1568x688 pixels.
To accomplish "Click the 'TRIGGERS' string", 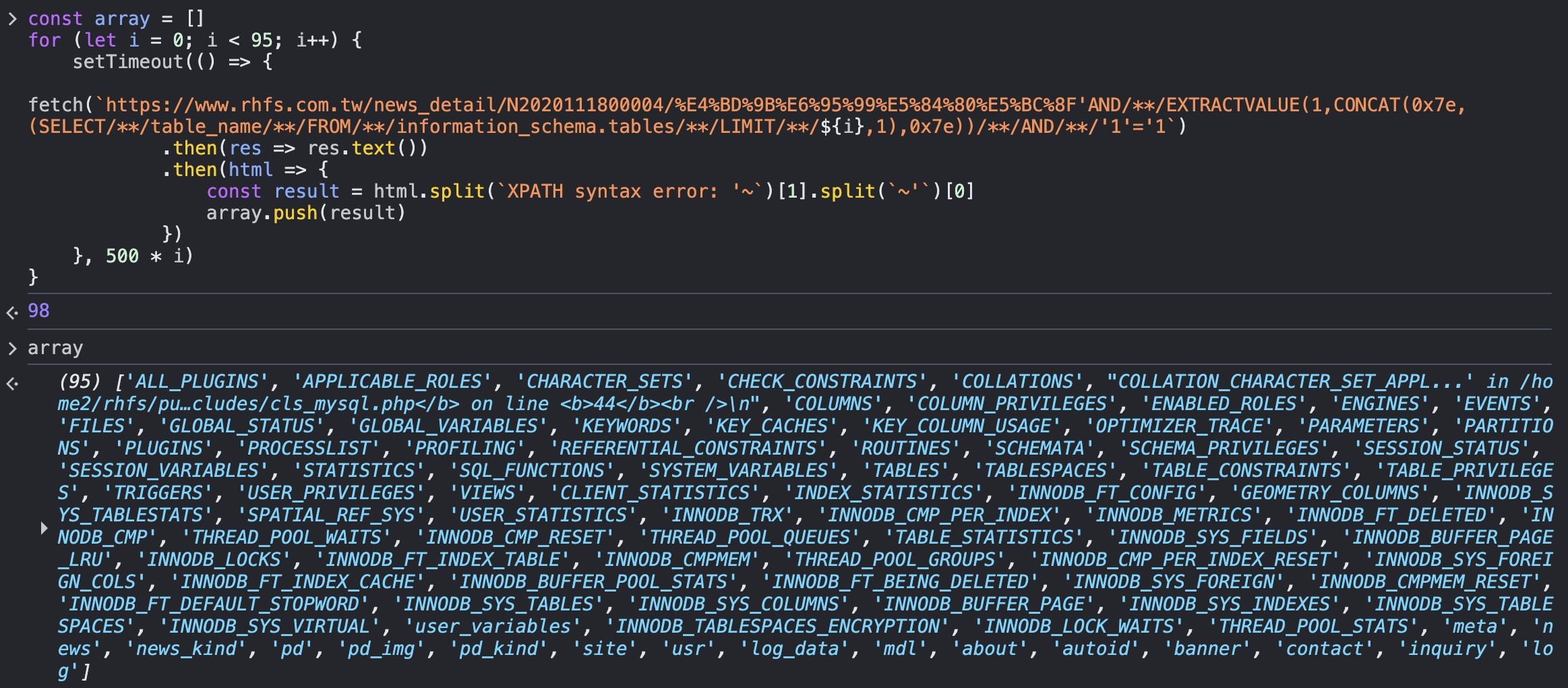I will point(158,493).
